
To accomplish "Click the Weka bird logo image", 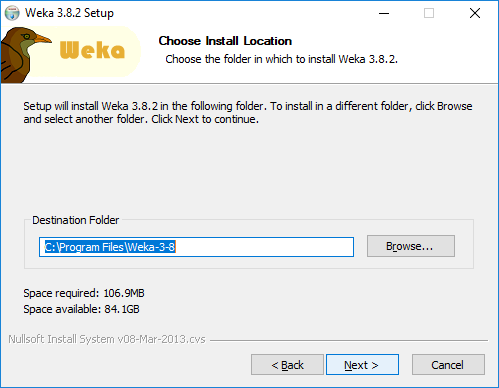I will click(25, 55).
